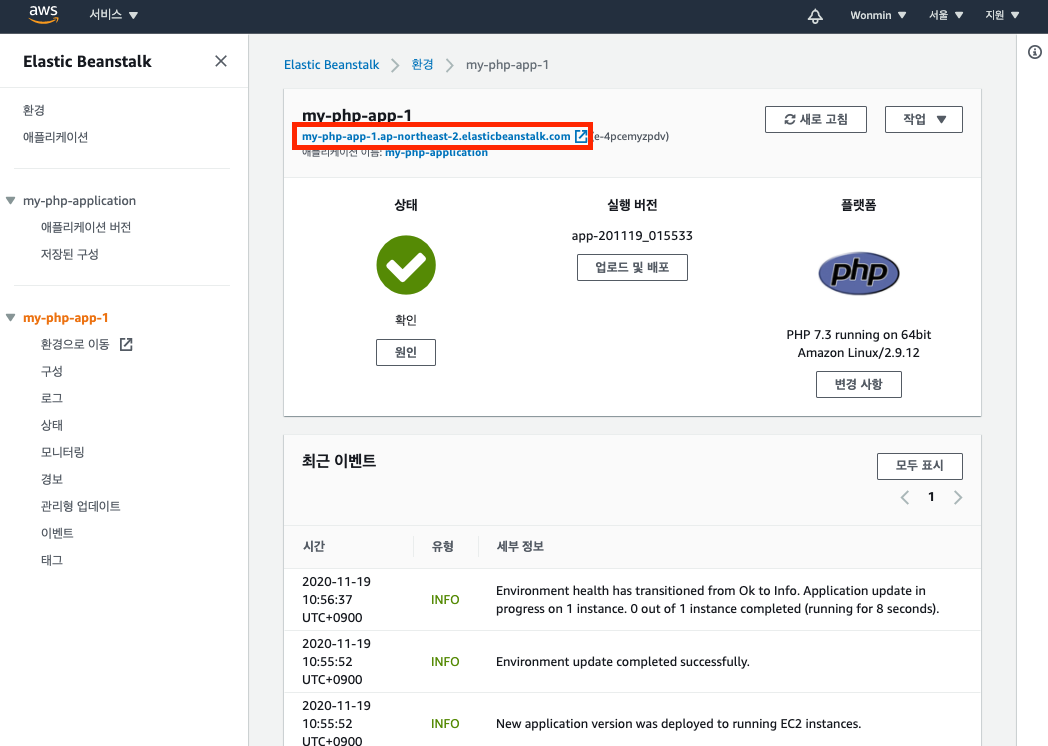Viewport: 1048px width, 746px height.
Task: Click the 업로드 및 배포 button
Action: point(632,267)
